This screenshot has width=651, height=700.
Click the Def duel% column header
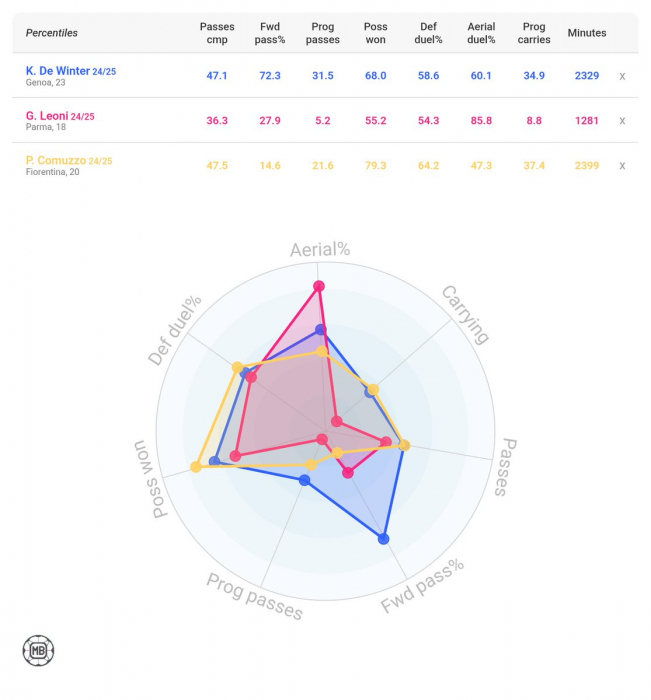pos(428,33)
